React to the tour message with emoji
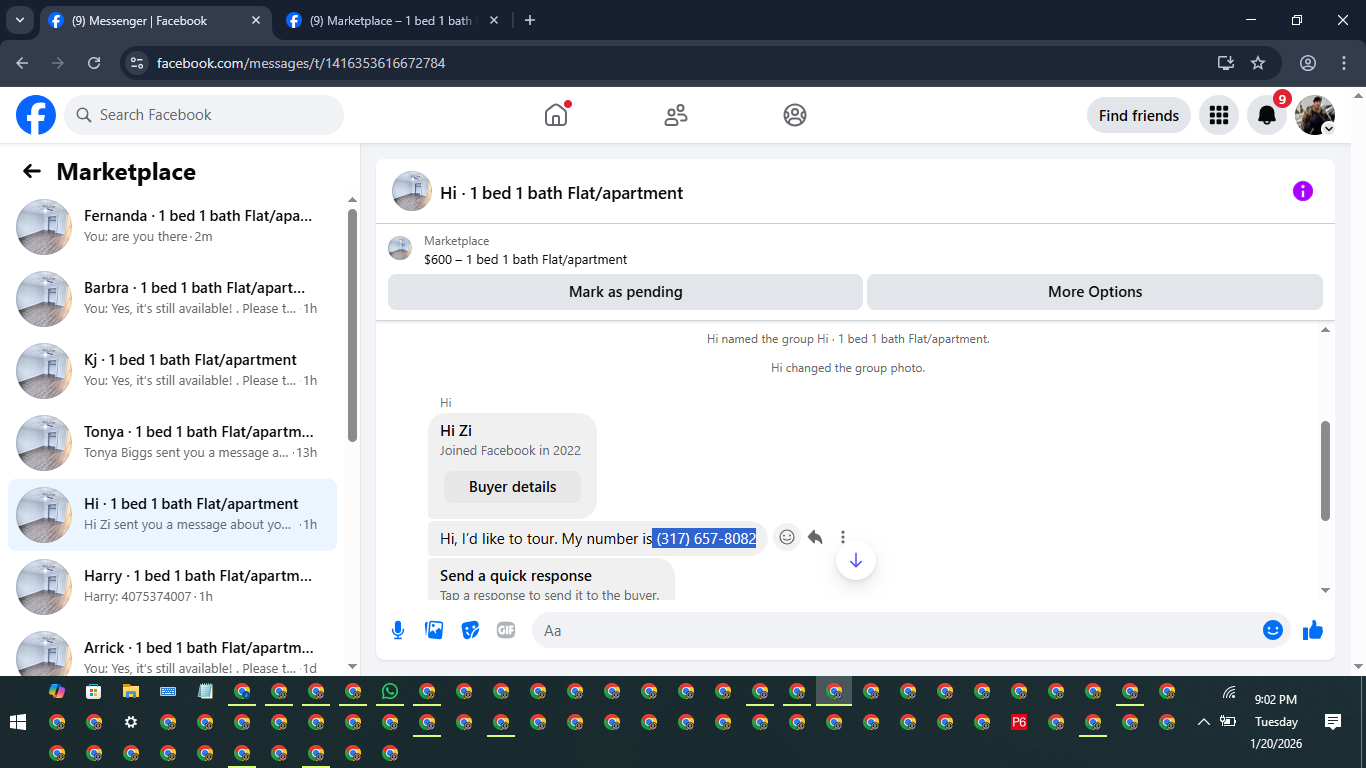1366x768 pixels. pyautogui.click(x=787, y=537)
